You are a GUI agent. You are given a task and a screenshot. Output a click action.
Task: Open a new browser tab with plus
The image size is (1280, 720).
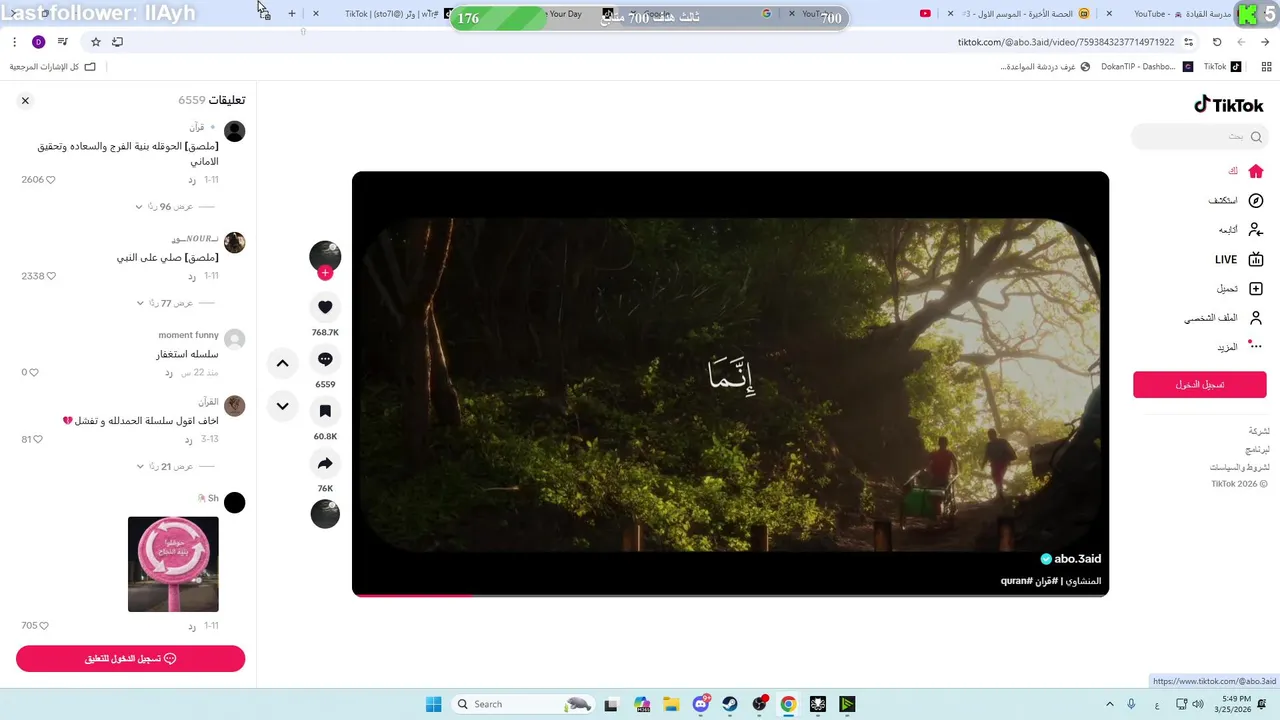[x=292, y=14]
